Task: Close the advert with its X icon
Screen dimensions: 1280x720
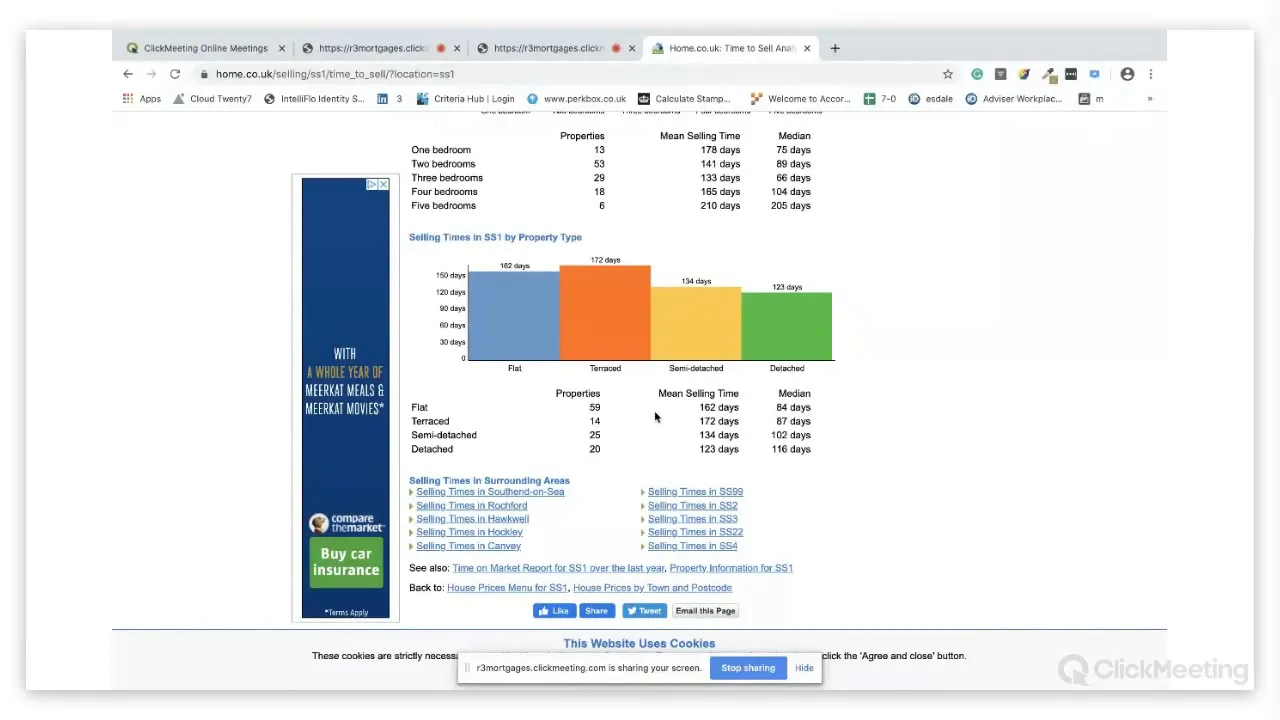Action: tap(383, 185)
